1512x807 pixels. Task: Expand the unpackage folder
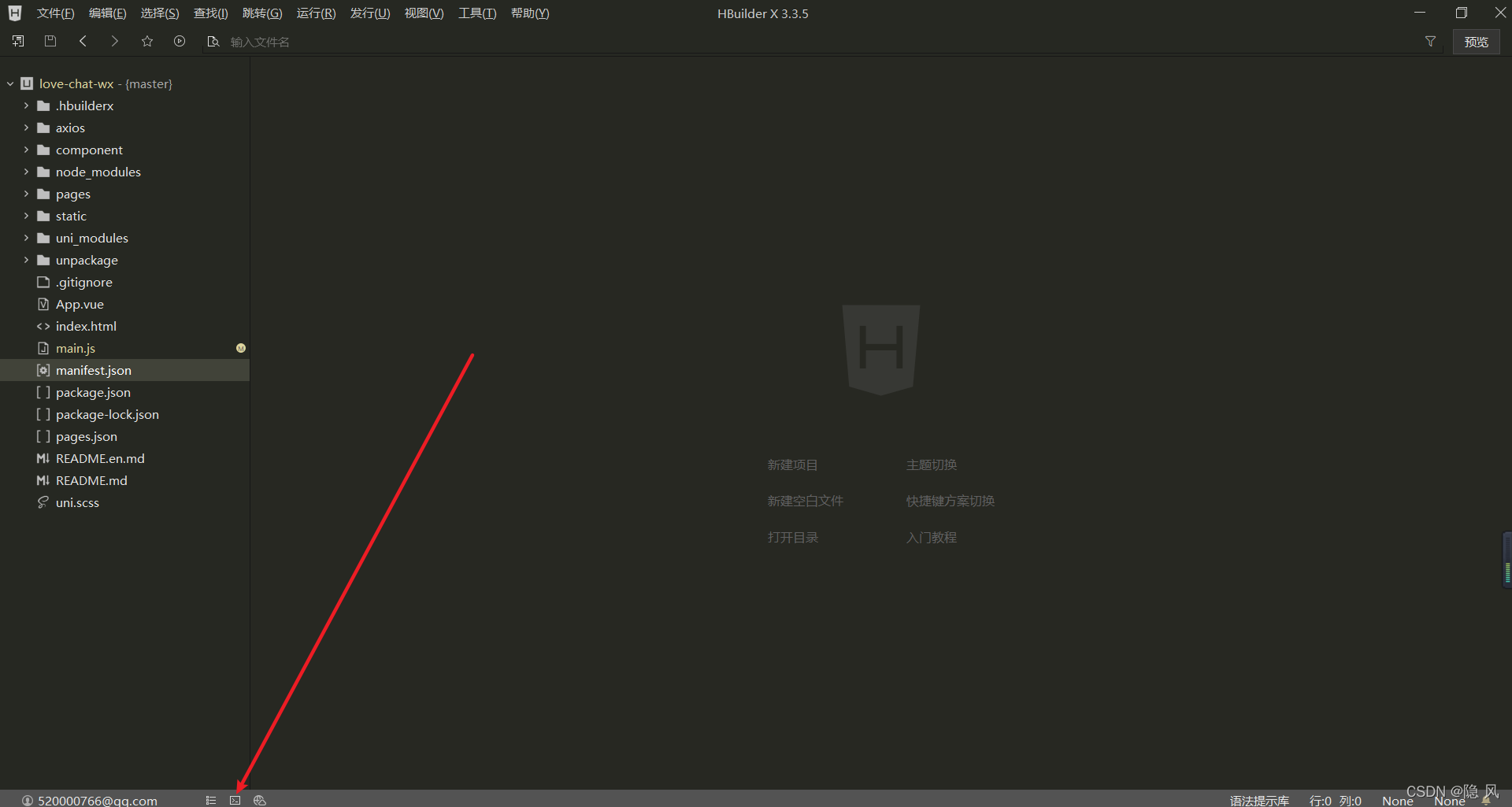click(x=26, y=260)
